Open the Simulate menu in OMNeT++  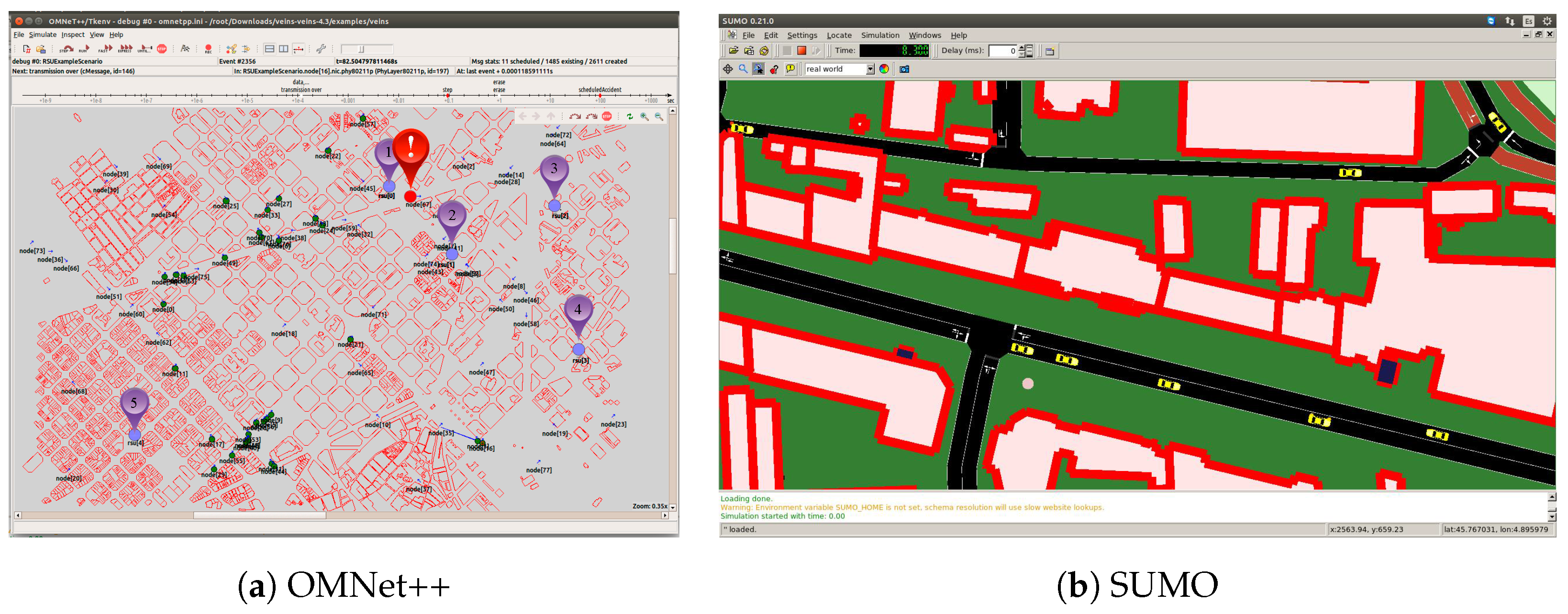point(43,35)
